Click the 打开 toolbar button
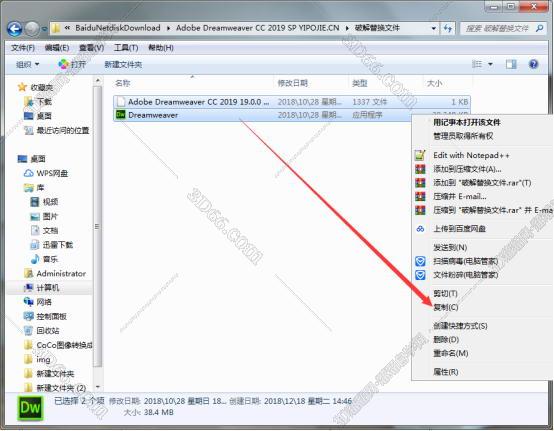Viewport: 554px width, 431px height. pyautogui.click(x=72, y=65)
